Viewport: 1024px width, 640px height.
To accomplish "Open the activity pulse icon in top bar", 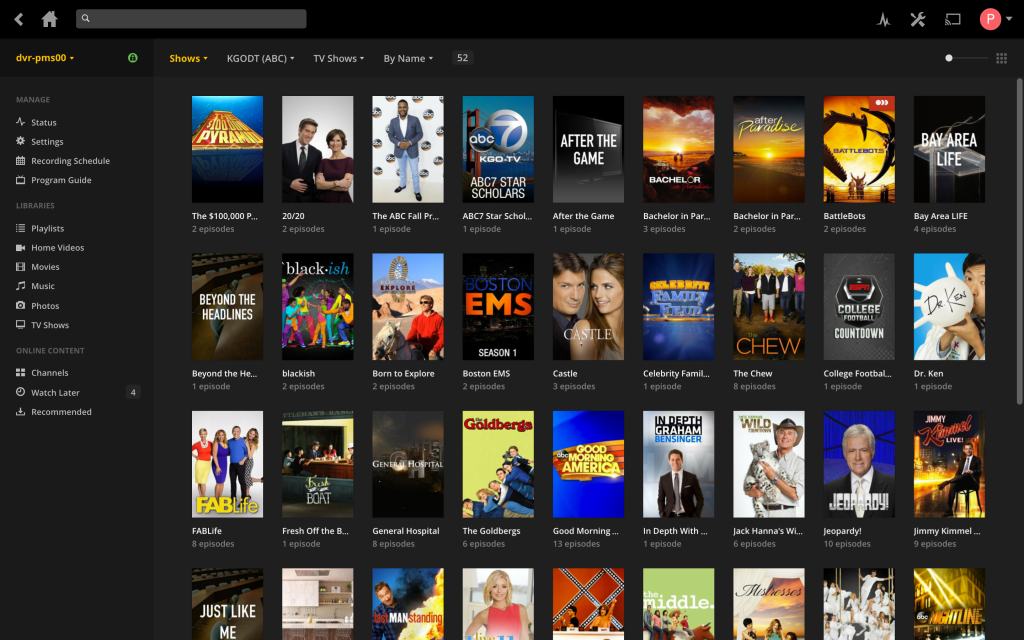I will 884,19.
